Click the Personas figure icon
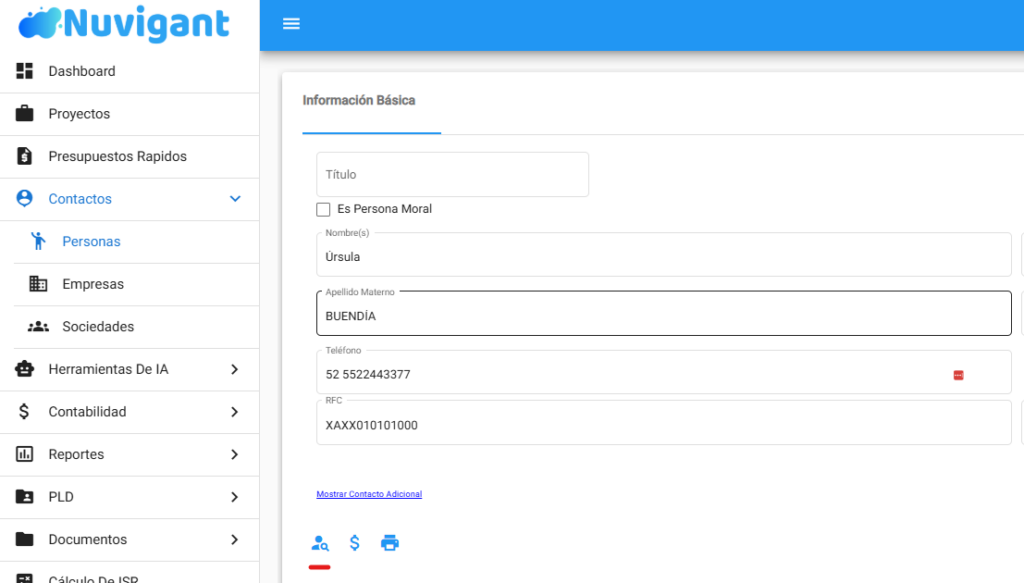 39,241
